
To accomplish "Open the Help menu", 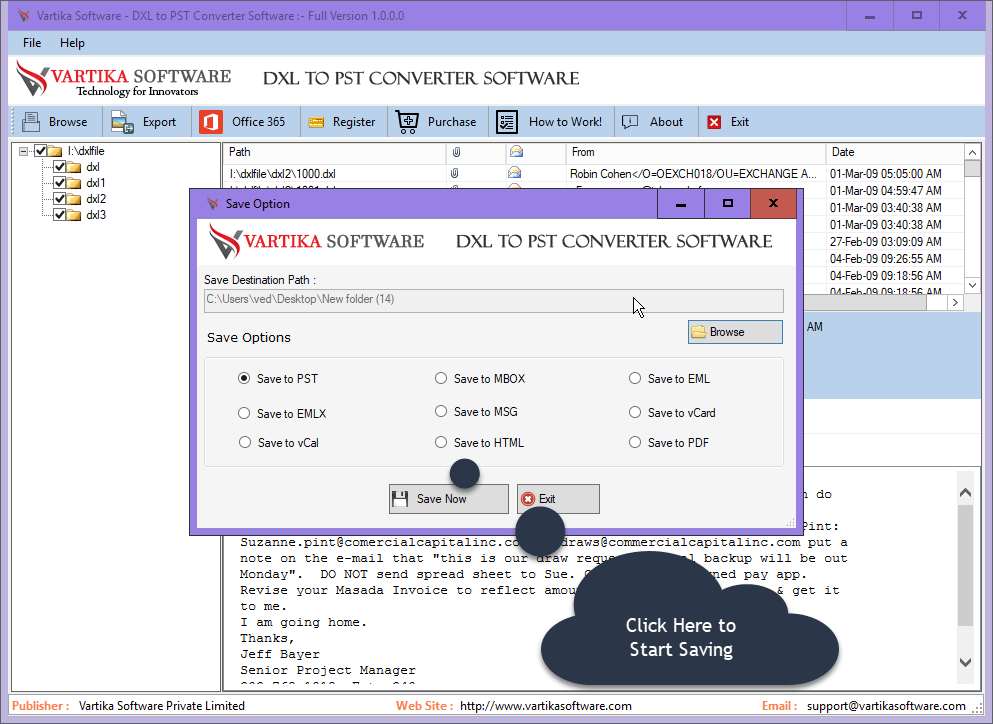I will click(x=72, y=42).
